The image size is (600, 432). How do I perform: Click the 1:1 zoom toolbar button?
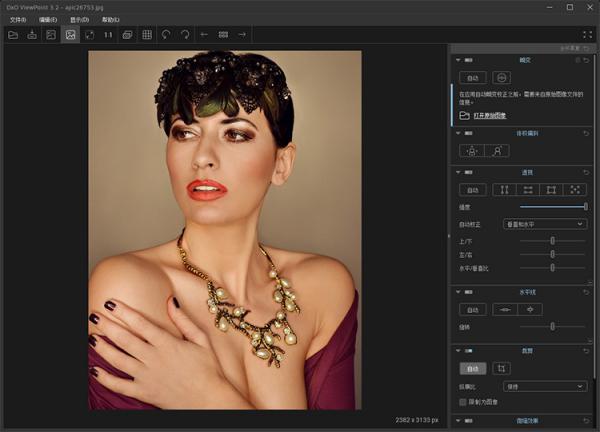coord(108,35)
